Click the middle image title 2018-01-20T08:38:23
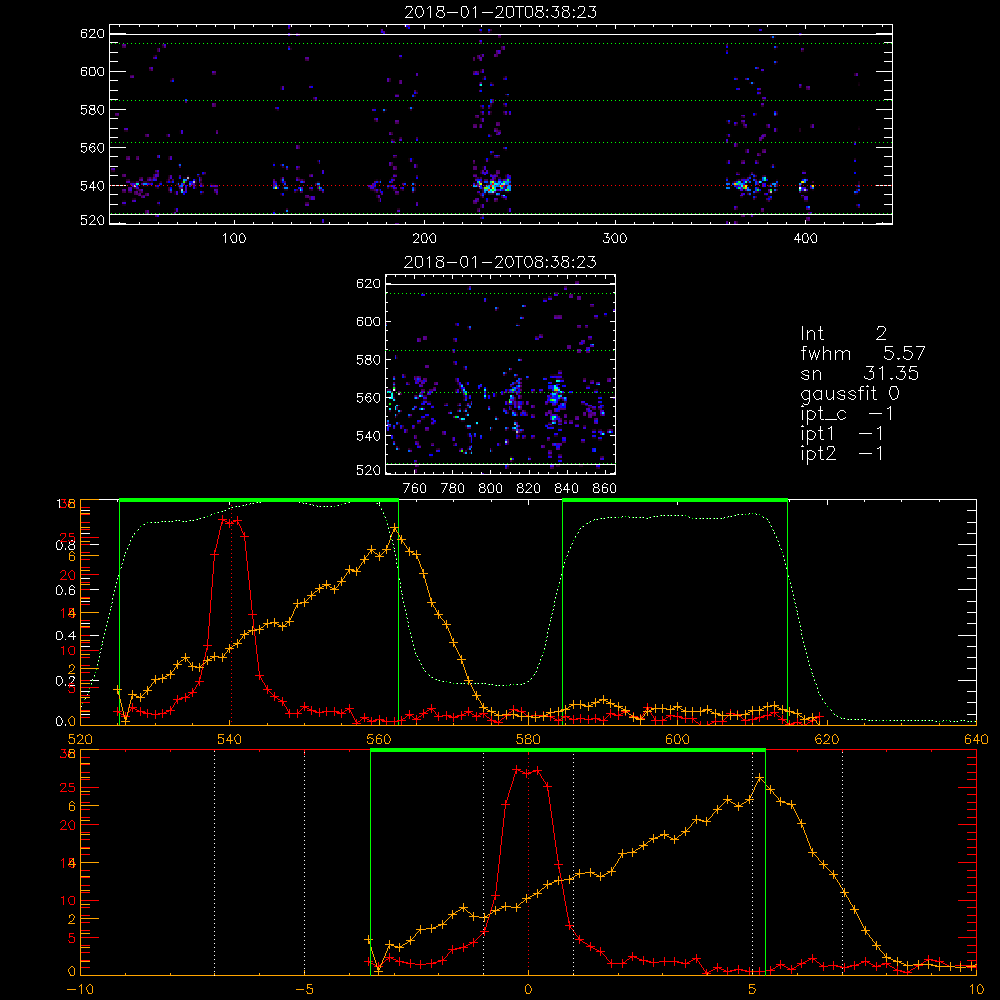 tap(501, 262)
